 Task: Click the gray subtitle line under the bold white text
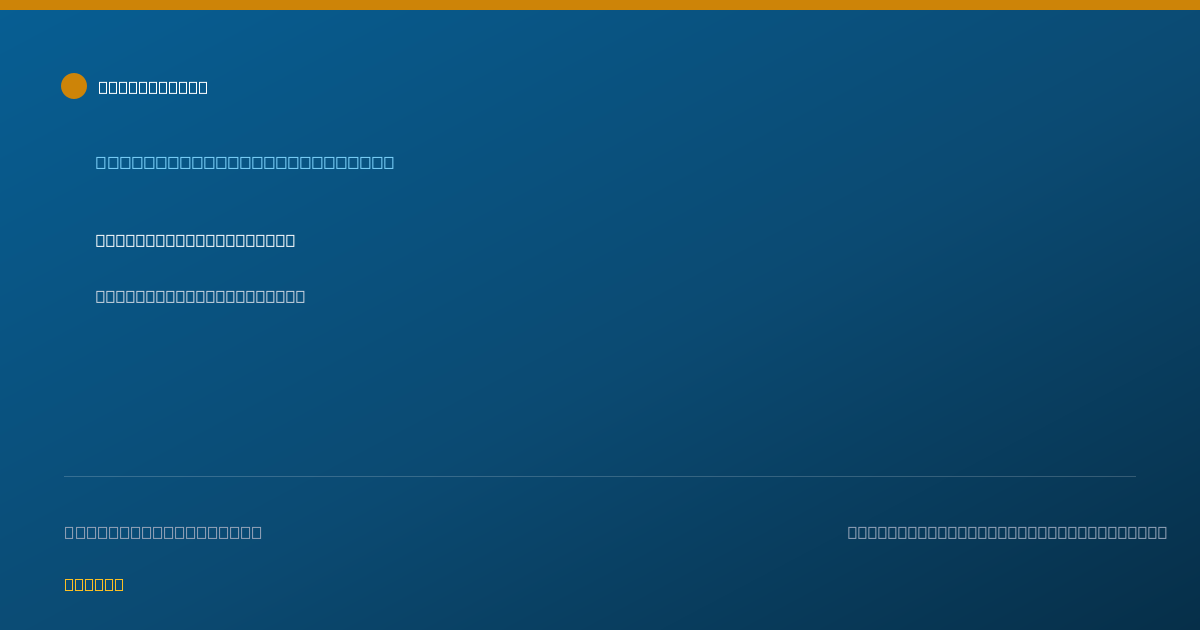pos(200,296)
